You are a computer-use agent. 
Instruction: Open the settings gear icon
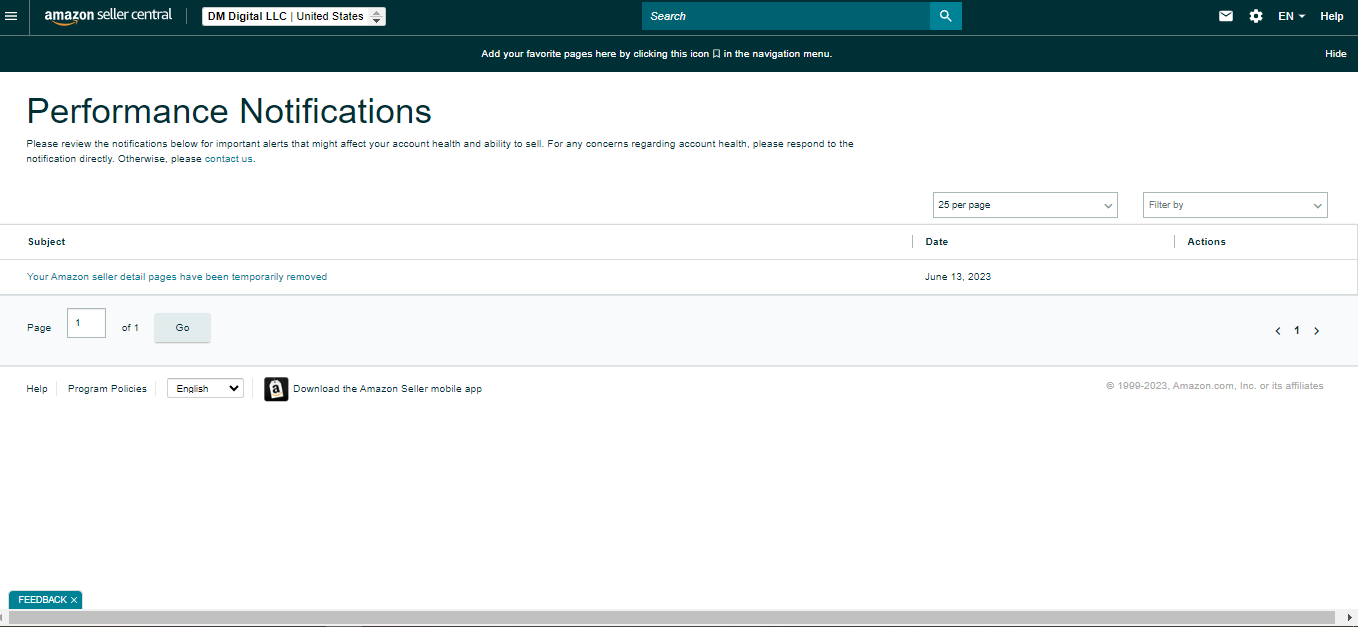[1256, 16]
